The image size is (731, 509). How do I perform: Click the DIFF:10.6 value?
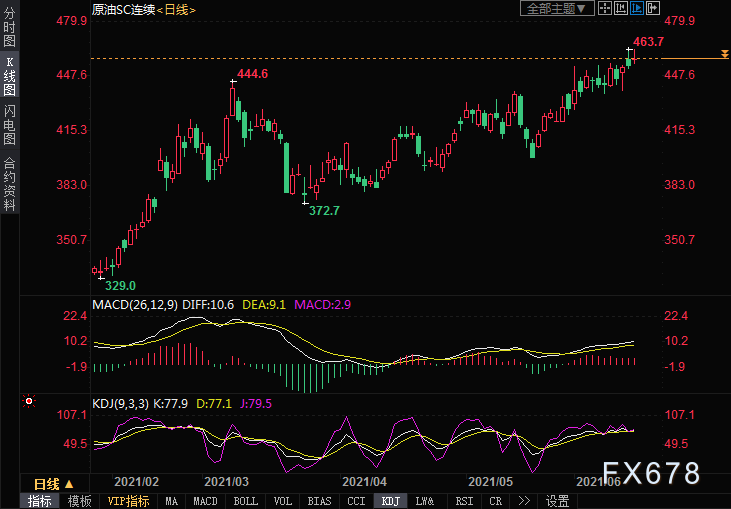click(208, 305)
